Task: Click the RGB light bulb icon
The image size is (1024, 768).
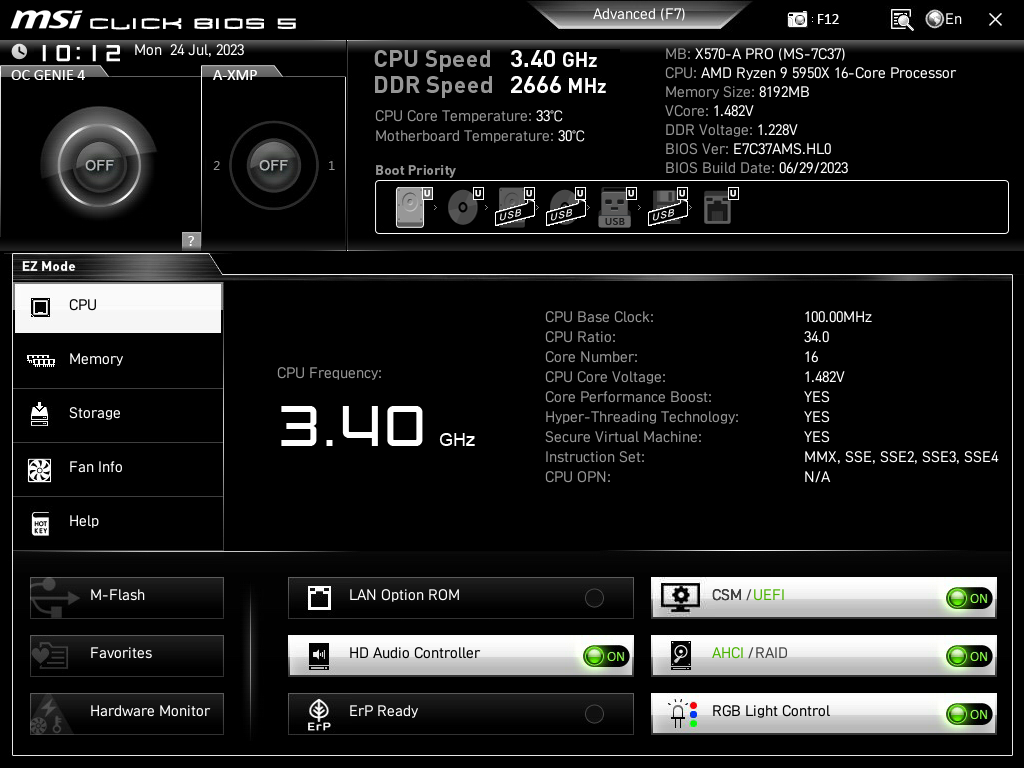Action: coord(682,714)
